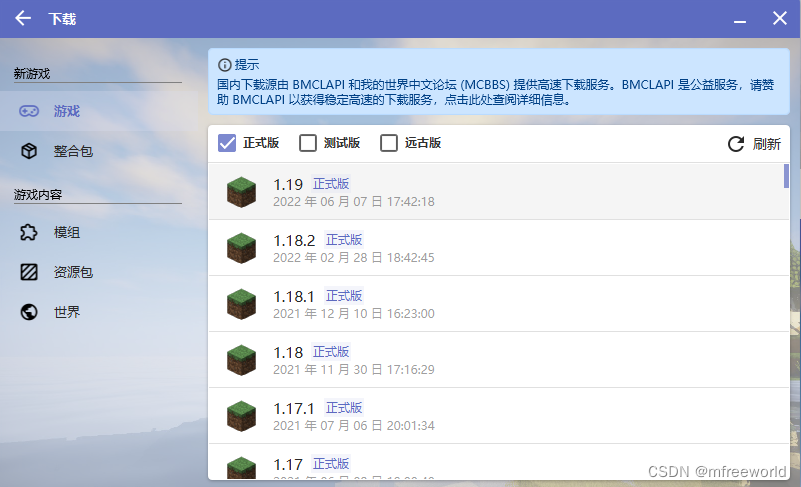Click the info icon beside 提示
This screenshot has height=487, width=801.
click(x=224, y=65)
